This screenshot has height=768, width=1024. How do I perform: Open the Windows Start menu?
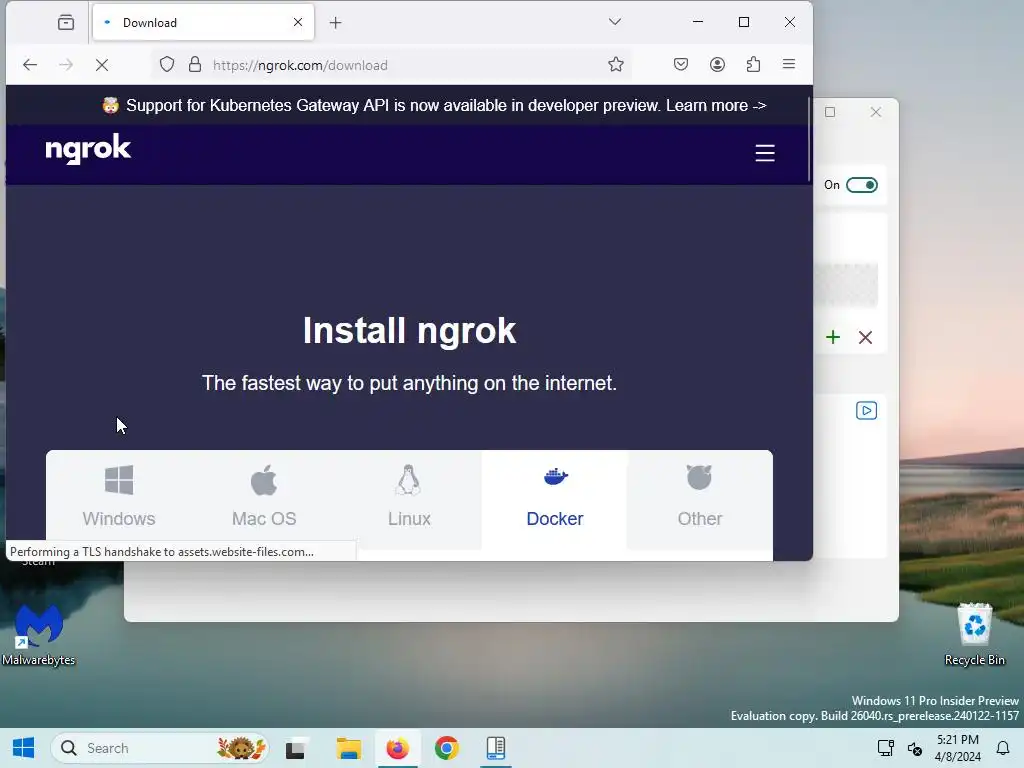click(24, 748)
